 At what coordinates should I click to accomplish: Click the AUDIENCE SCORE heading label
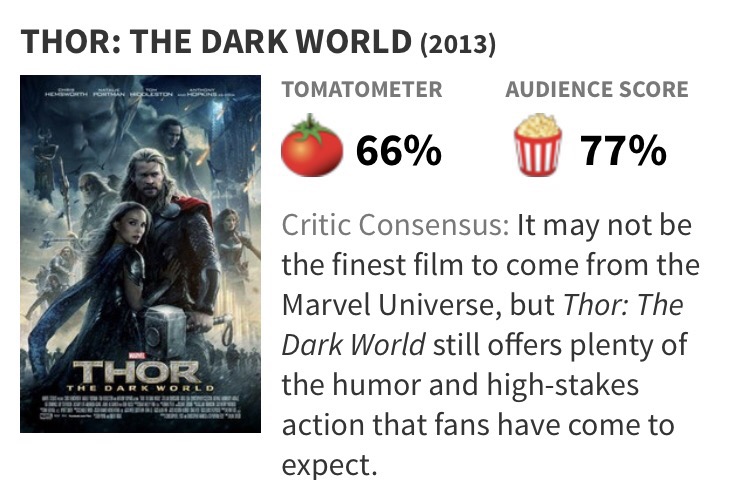597,89
